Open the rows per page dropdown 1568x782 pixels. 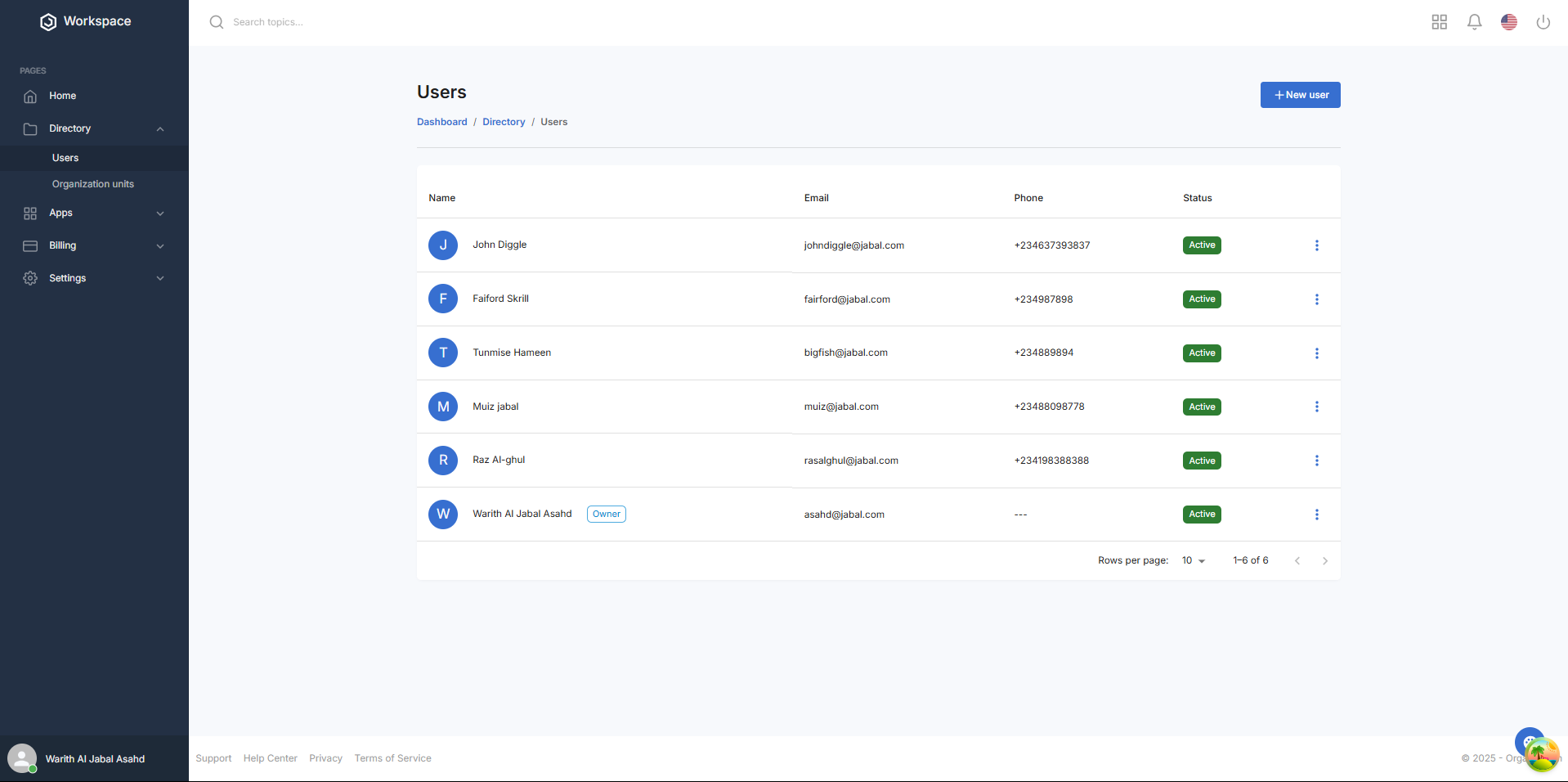[x=1194, y=560]
